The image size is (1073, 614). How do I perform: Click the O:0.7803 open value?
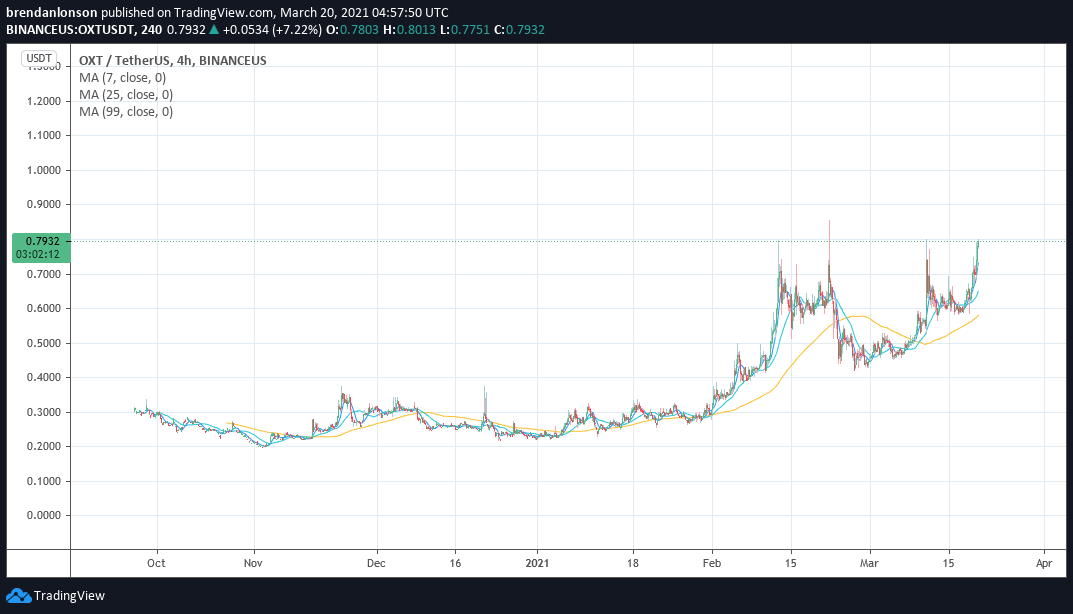(x=352, y=29)
